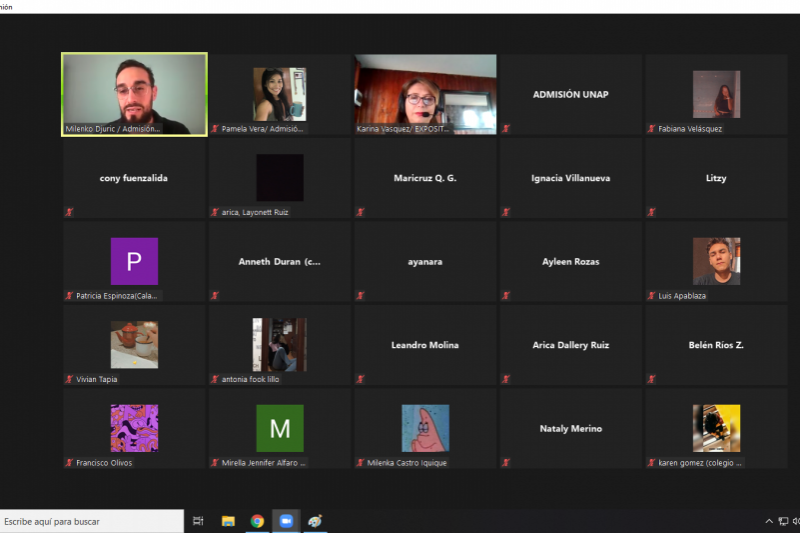Screen dimensions: 800x533
Task: Select Milenko Djuric's active video tile
Action: pyautogui.click(x=134, y=94)
